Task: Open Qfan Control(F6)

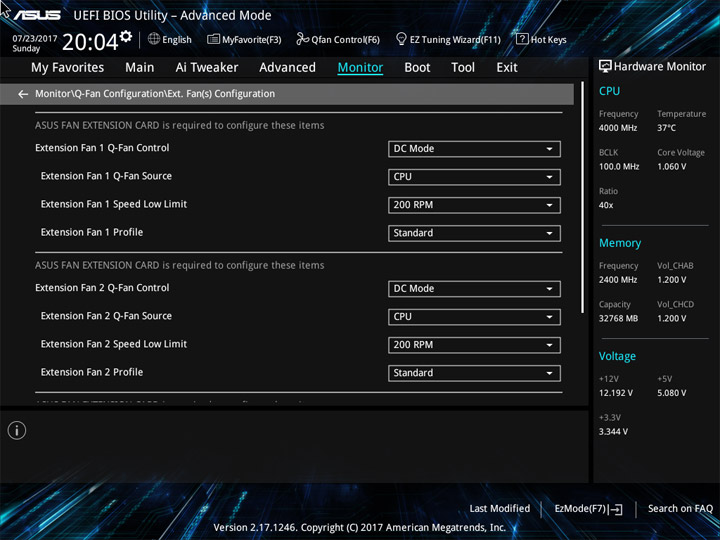Action: coord(338,39)
